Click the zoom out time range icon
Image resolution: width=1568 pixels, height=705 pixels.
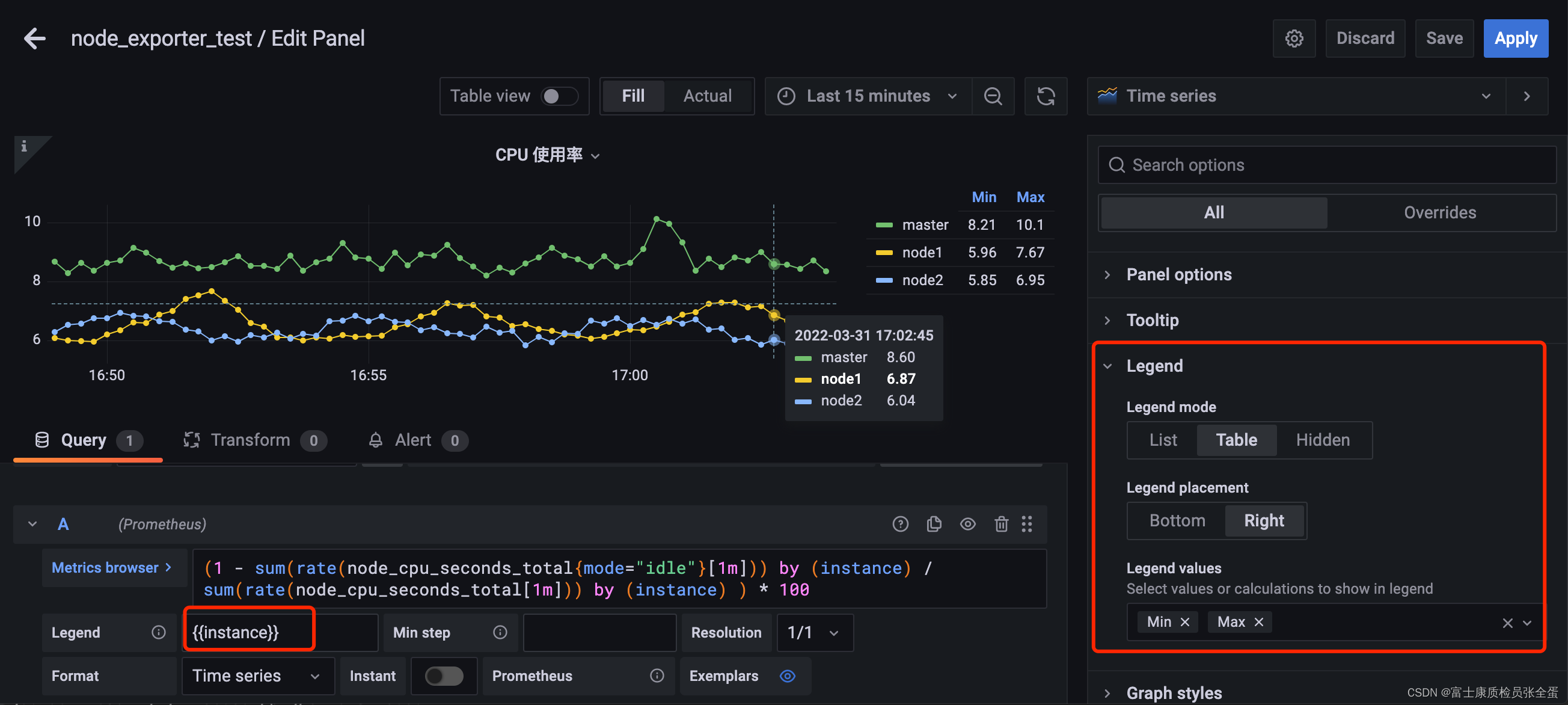click(993, 96)
